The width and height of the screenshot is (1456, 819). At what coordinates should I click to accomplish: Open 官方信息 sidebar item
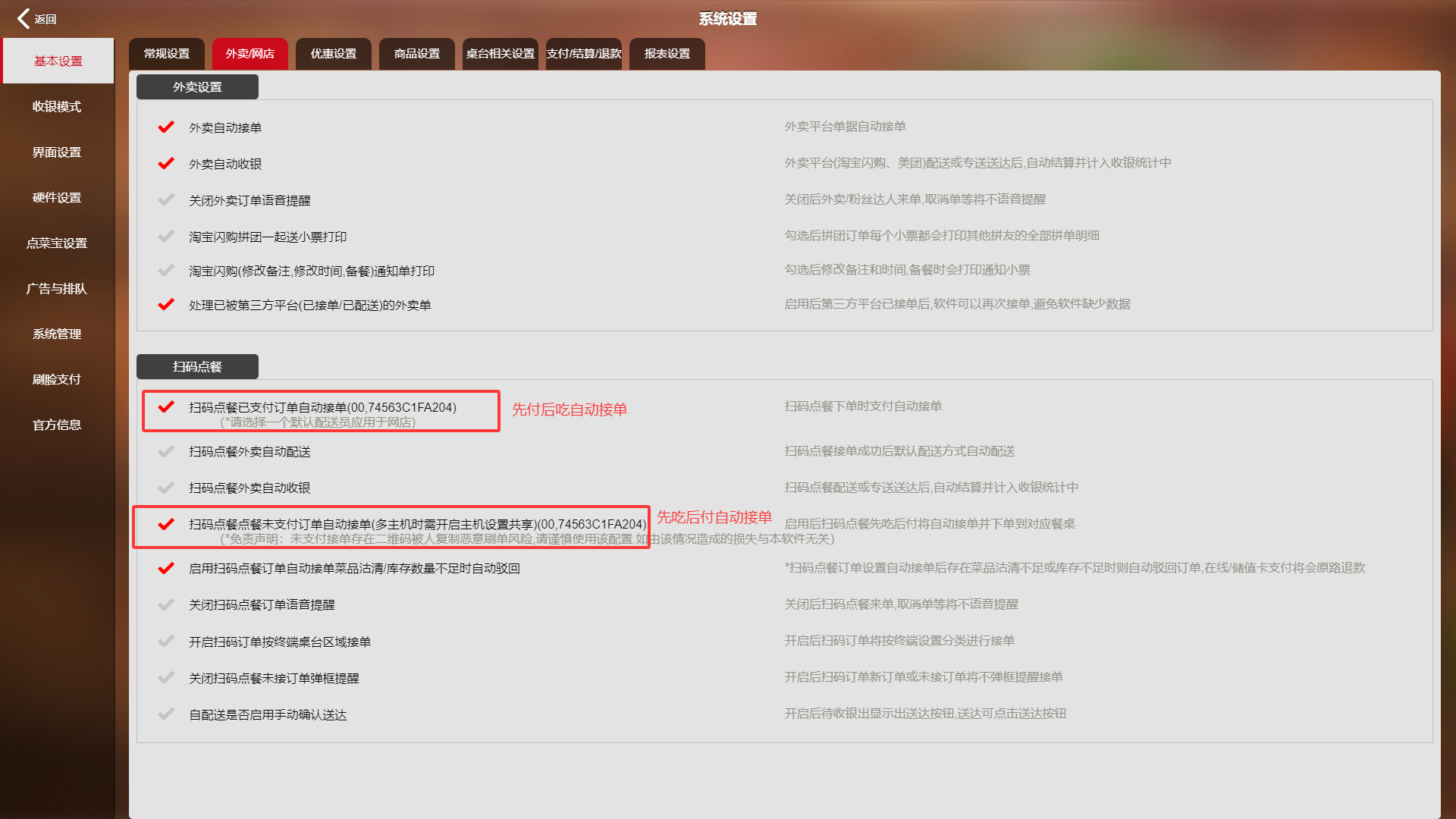[57, 425]
